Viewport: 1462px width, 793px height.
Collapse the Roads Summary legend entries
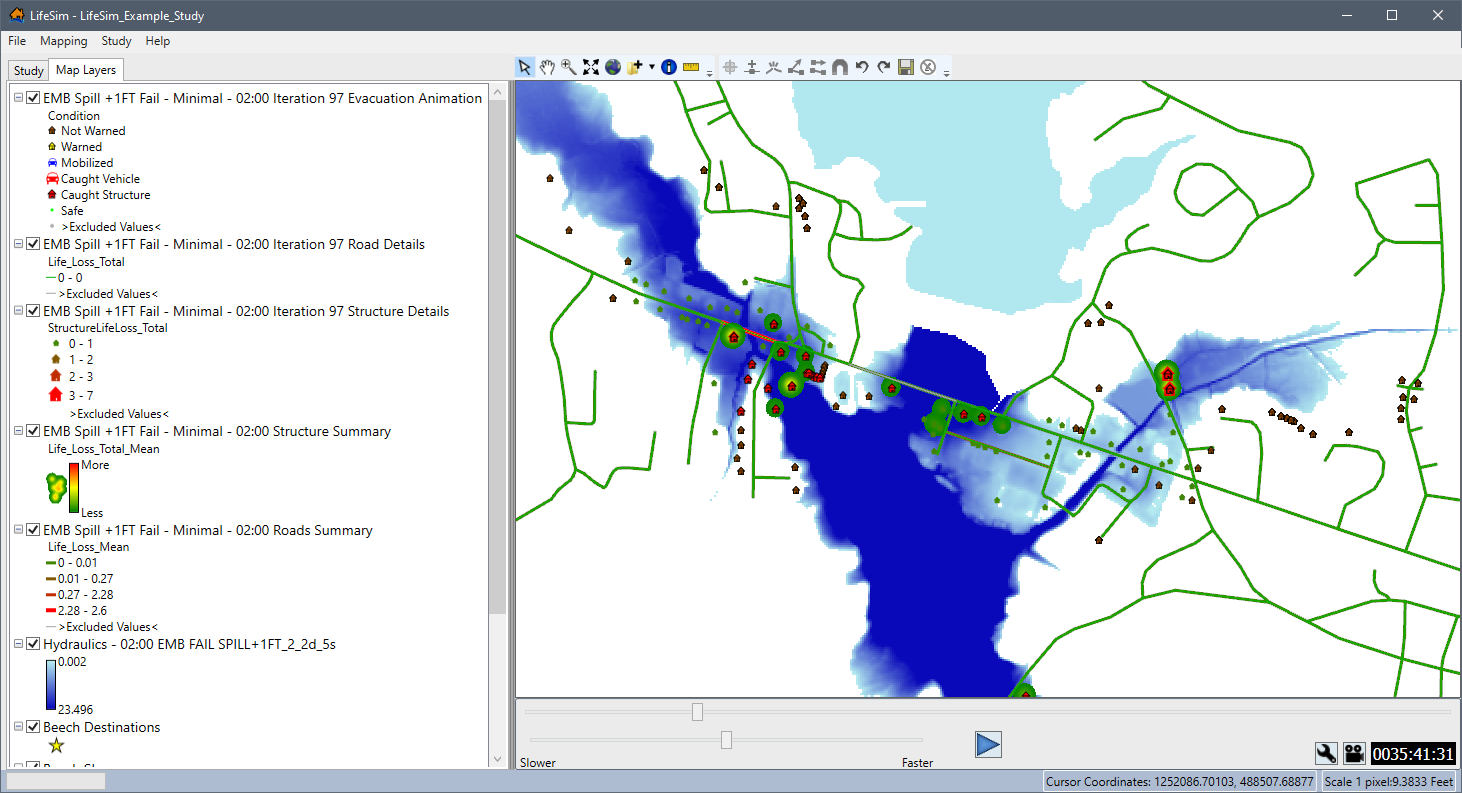click(16, 530)
